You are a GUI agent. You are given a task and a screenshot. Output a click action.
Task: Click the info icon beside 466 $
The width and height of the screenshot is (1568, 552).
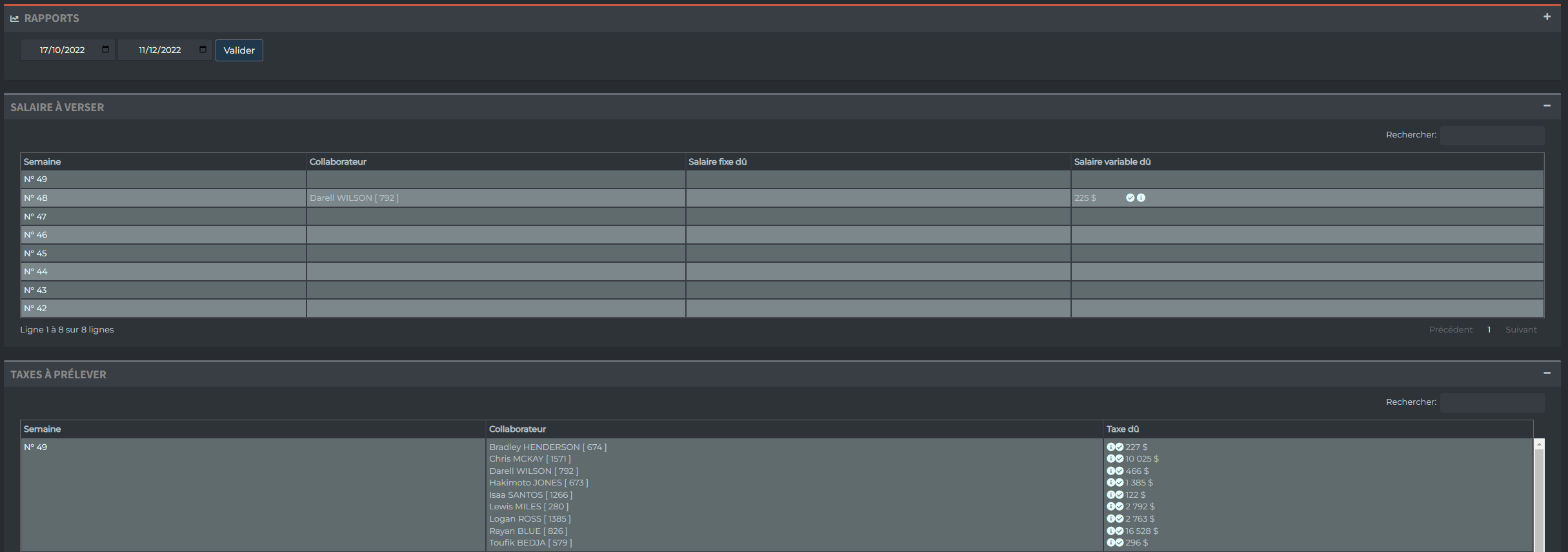[x=1111, y=471]
